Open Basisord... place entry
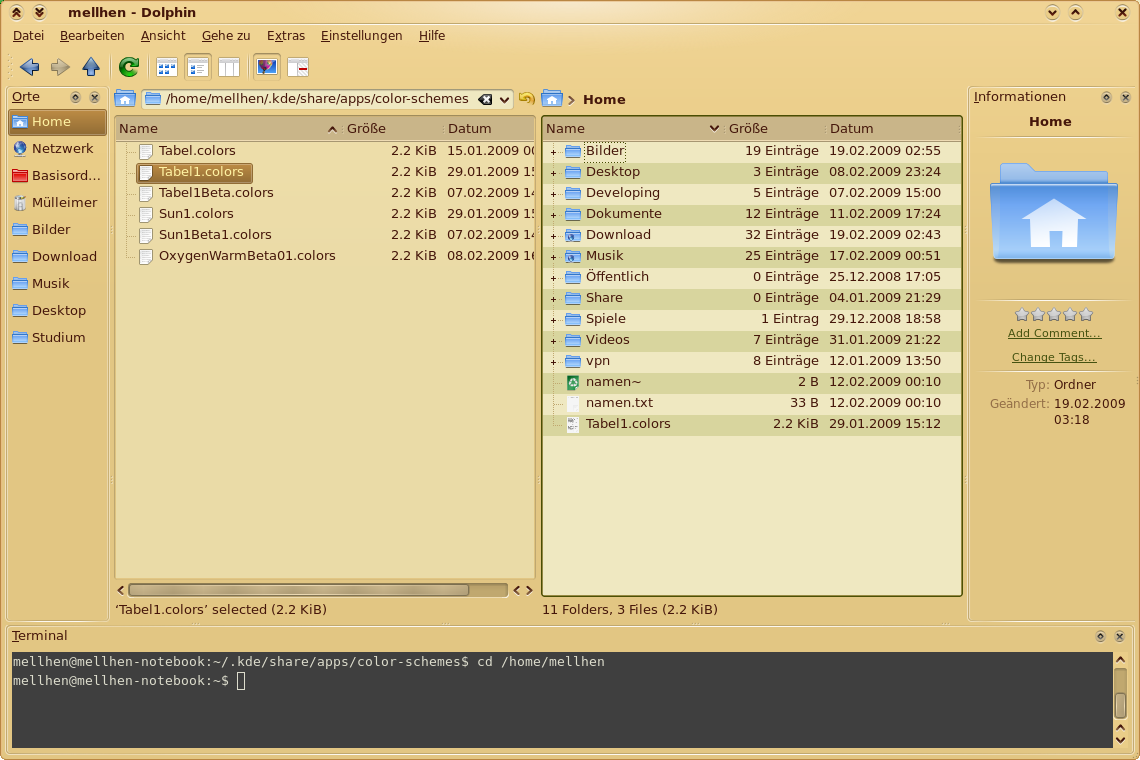 pos(57,175)
